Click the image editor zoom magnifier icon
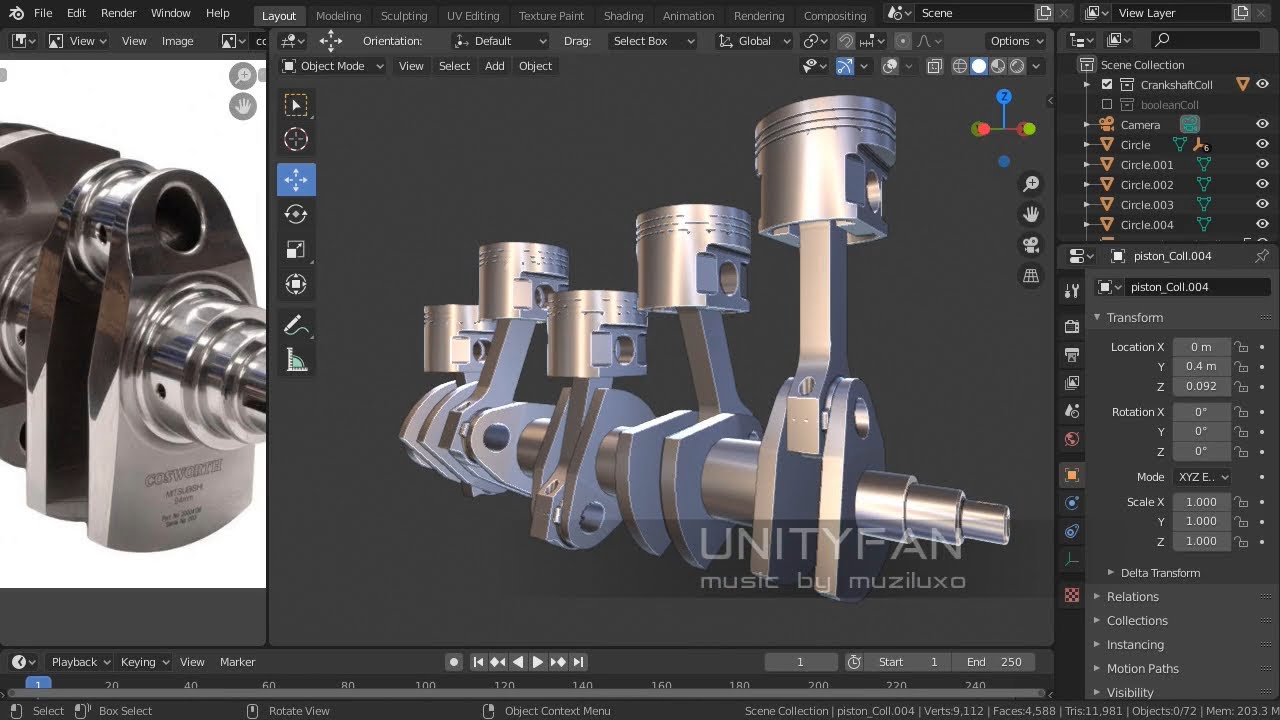The width and height of the screenshot is (1280, 720). (243, 76)
